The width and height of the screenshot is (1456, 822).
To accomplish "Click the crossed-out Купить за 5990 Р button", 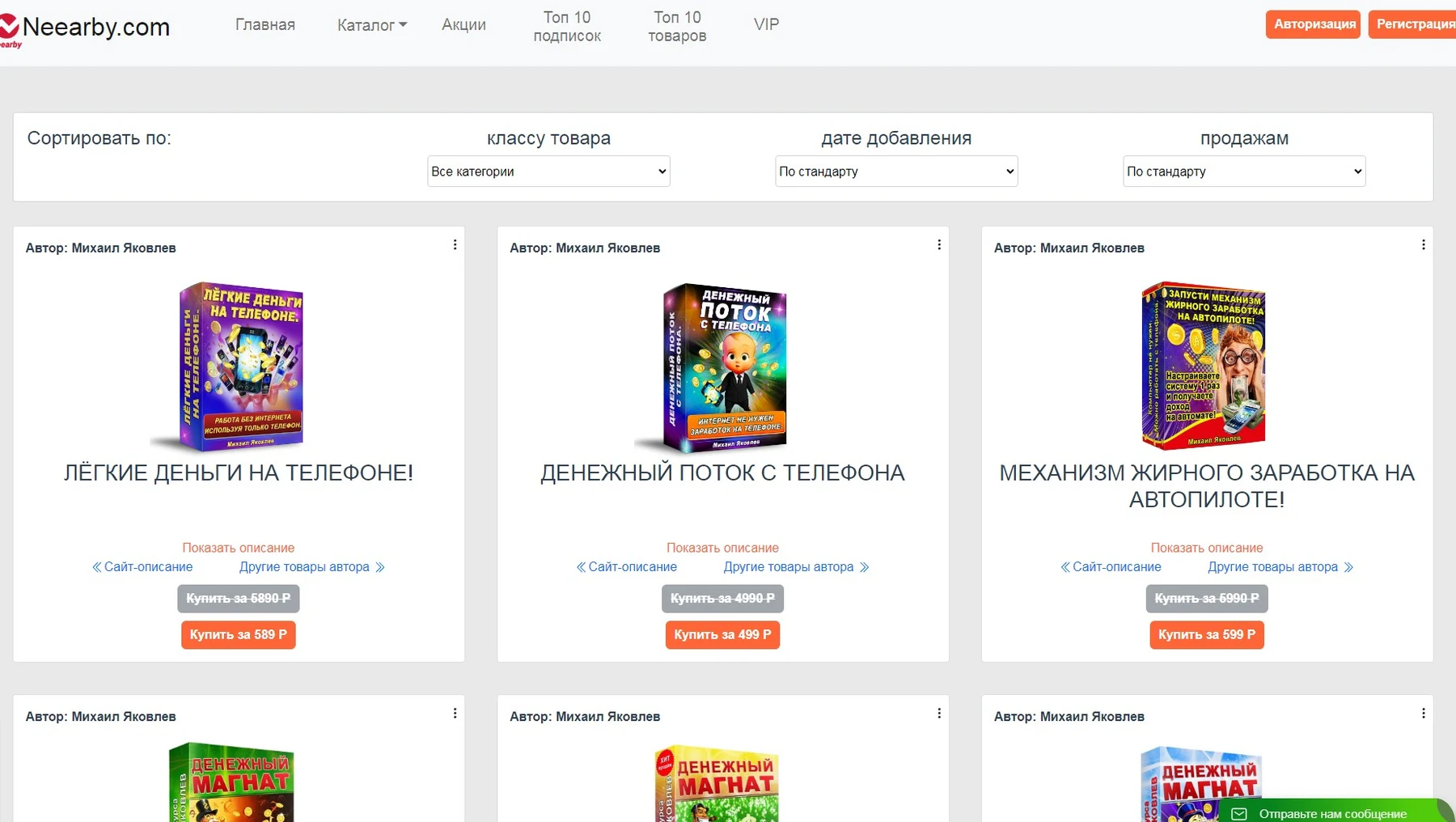I will 1207,599.
